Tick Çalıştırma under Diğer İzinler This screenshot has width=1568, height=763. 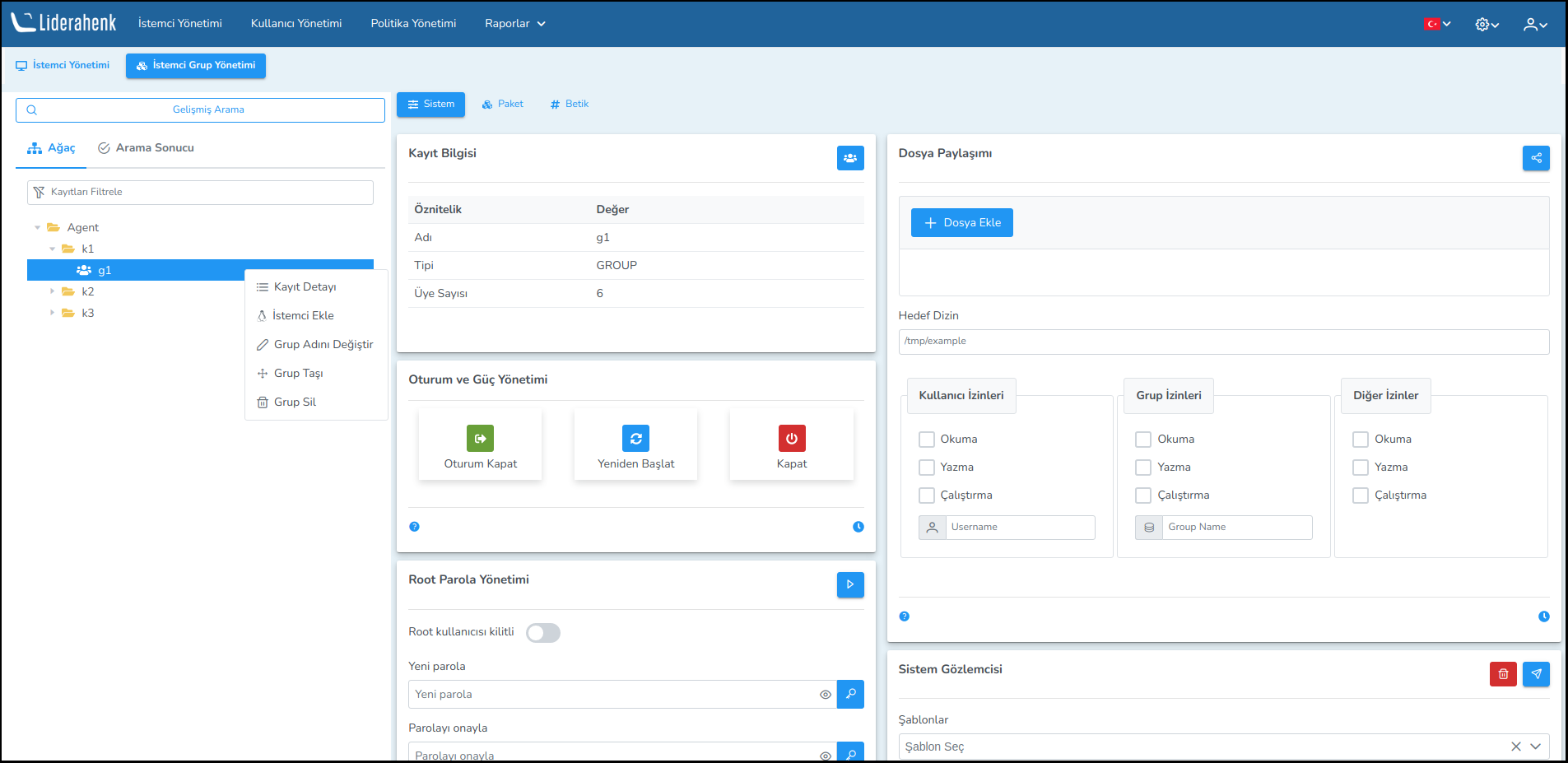pyautogui.click(x=1361, y=495)
